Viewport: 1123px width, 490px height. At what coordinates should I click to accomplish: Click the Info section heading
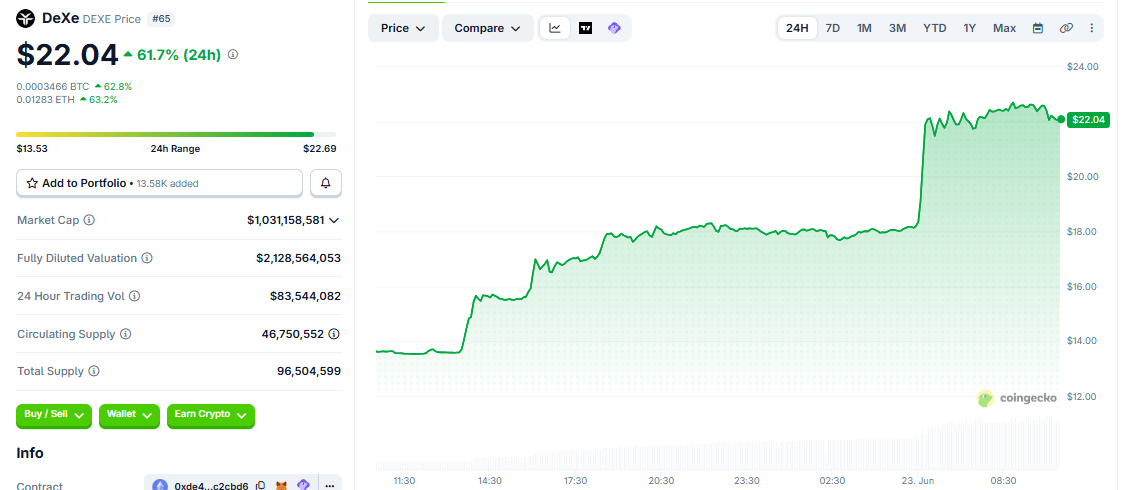[30, 453]
